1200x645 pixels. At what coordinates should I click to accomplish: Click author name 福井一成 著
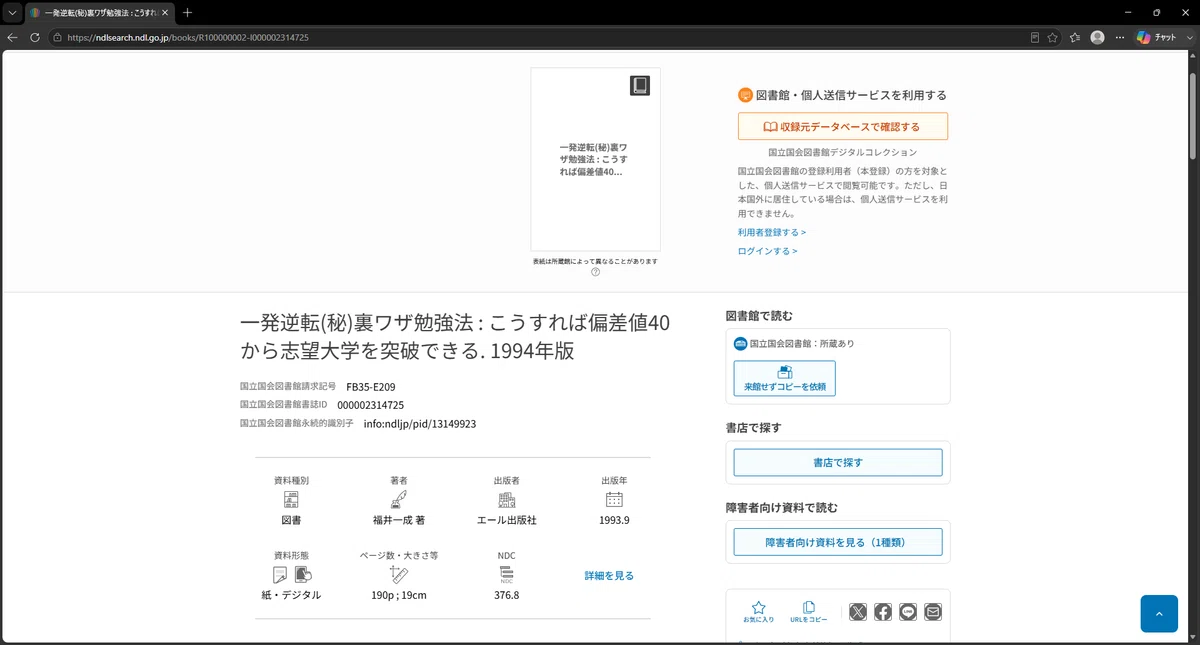[x=399, y=520]
